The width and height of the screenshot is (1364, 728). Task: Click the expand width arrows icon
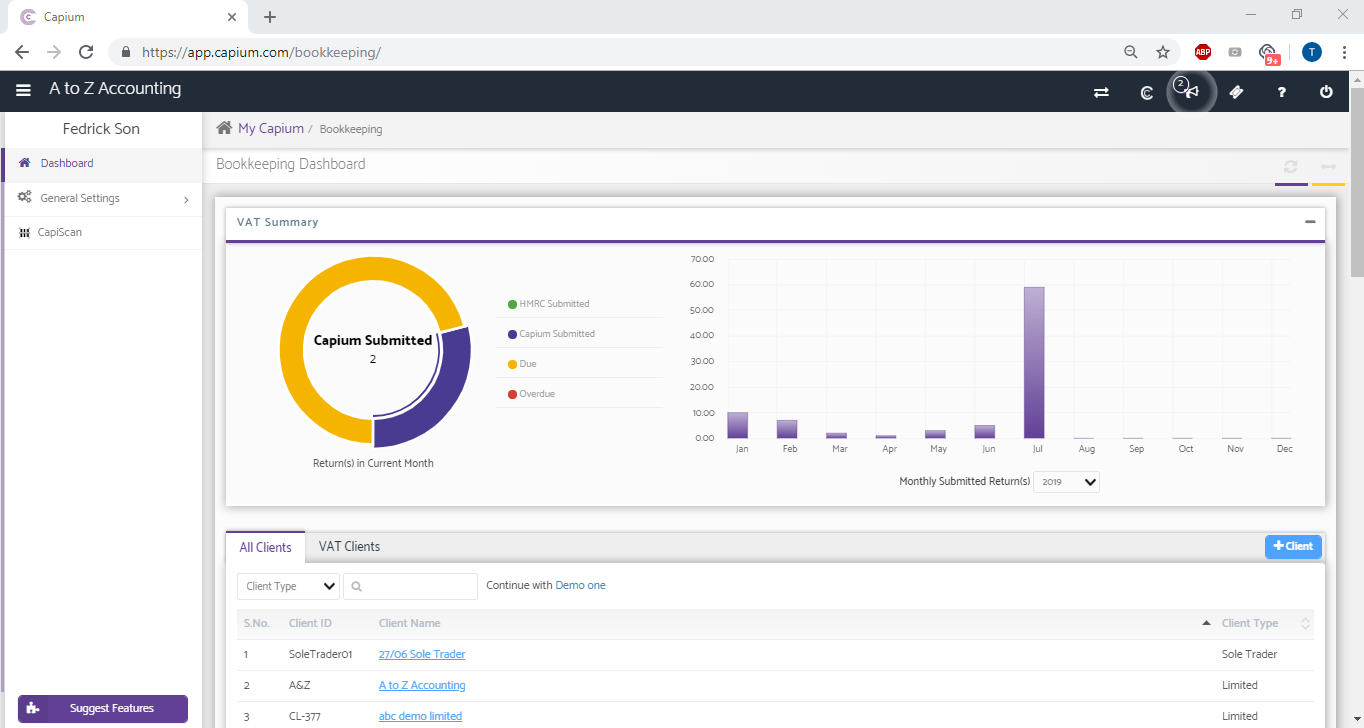(x=1328, y=167)
